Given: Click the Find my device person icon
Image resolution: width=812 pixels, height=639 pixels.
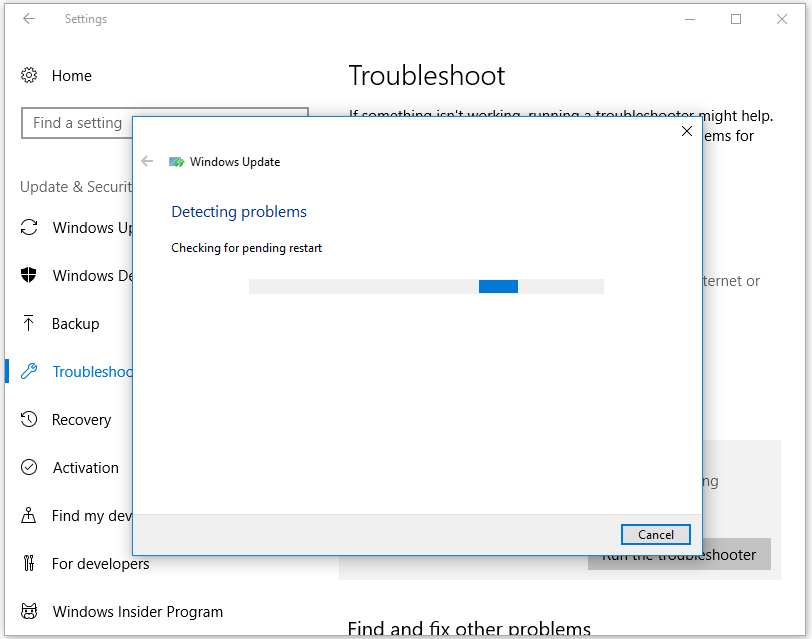Looking at the screenshot, I should 28,515.
